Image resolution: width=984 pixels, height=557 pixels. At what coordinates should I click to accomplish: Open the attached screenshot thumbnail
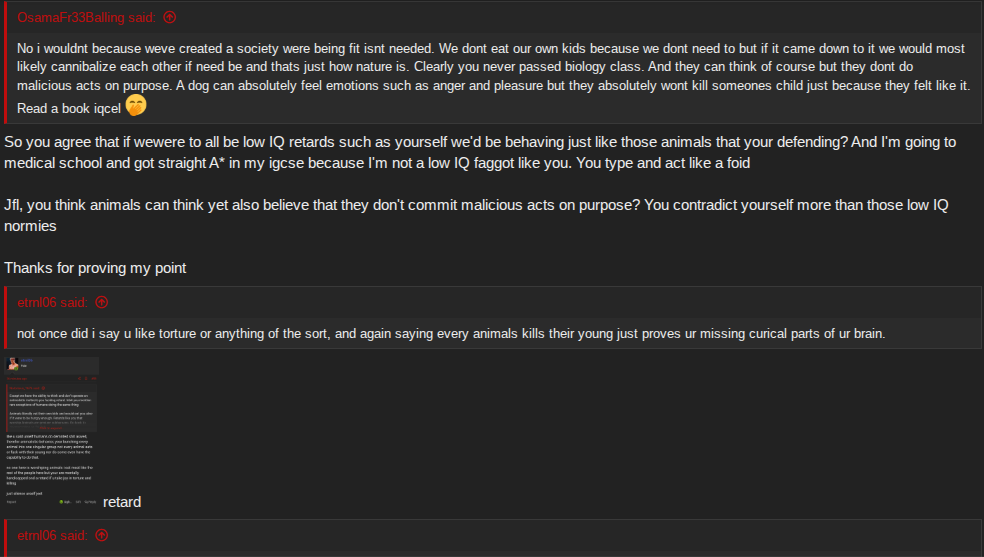(51, 431)
